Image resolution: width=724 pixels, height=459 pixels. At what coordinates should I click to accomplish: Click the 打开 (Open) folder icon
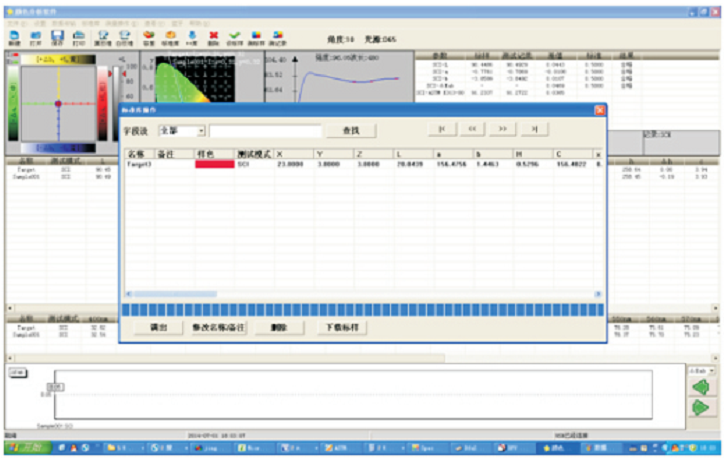(x=35, y=36)
